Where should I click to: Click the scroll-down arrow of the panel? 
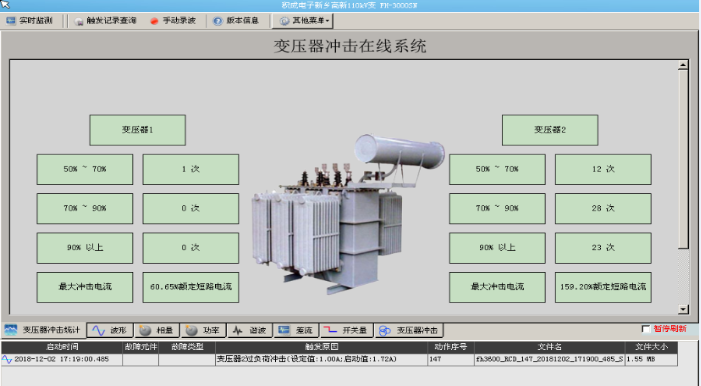(x=683, y=309)
